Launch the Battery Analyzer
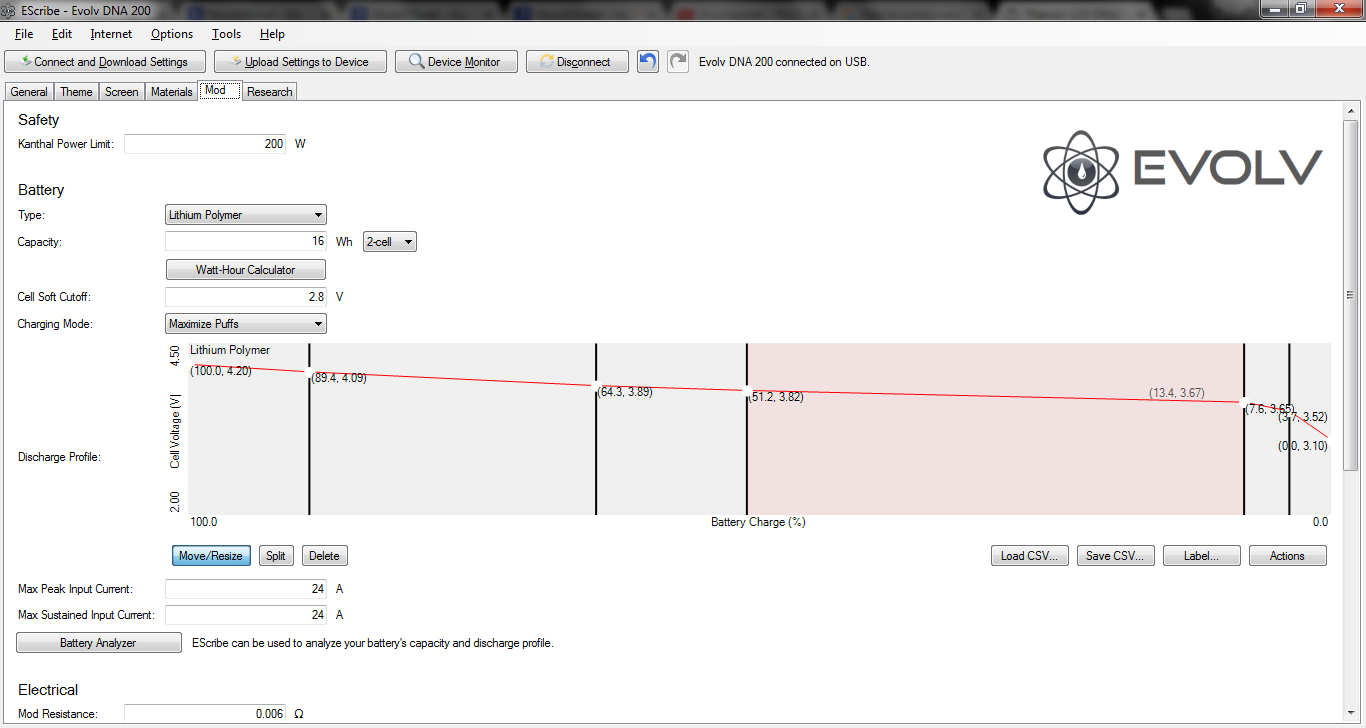This screenshot has width=1366, height=728. click(x=98, y=643)
